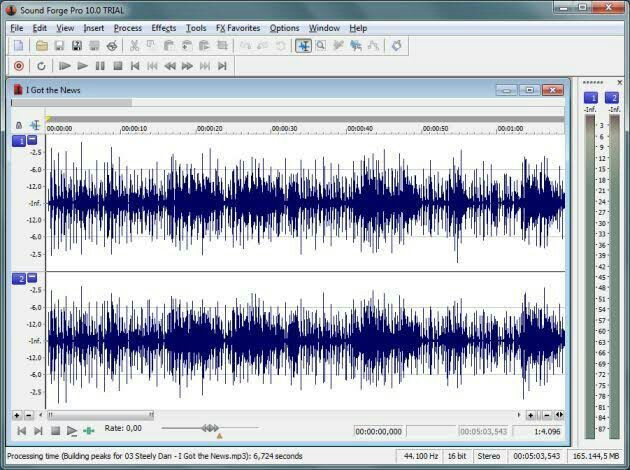Click Go to Start in data window transport
This screenshot has height=470, width=630.
[22, 431]
